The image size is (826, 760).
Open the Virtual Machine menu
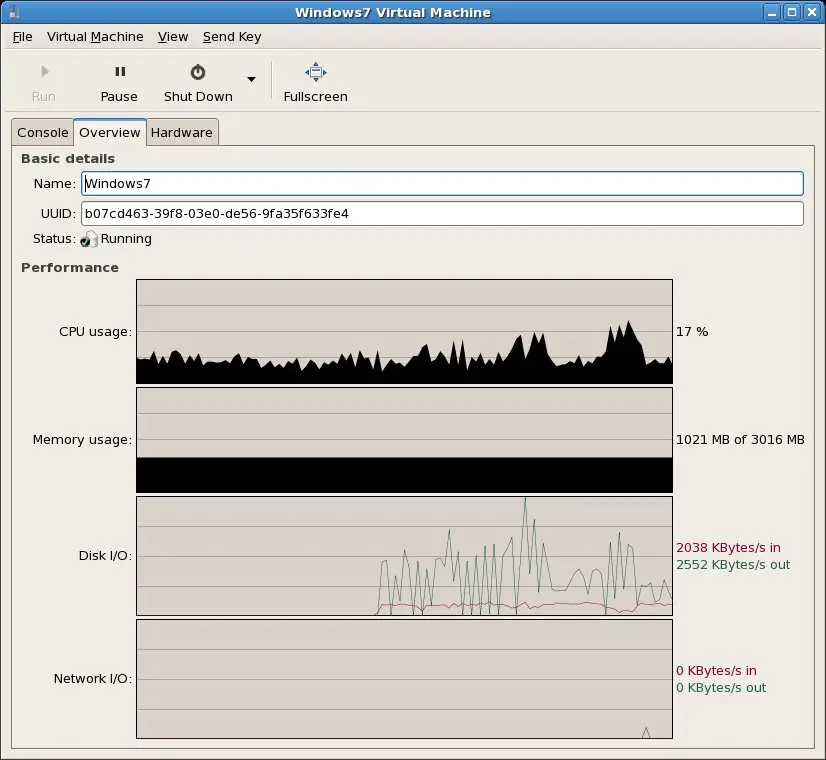coord(95,37)
